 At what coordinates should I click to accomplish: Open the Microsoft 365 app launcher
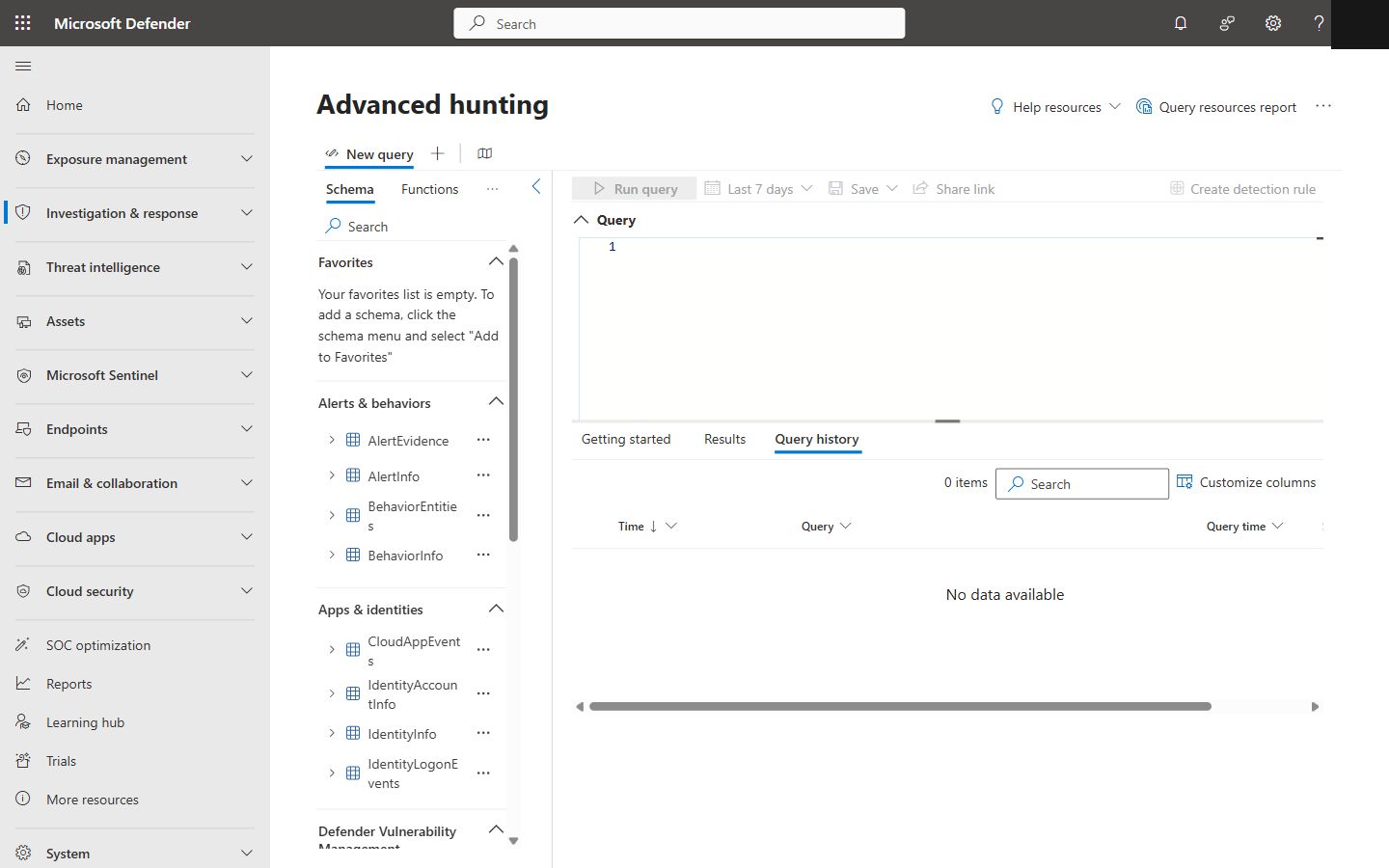coord(21,22)
